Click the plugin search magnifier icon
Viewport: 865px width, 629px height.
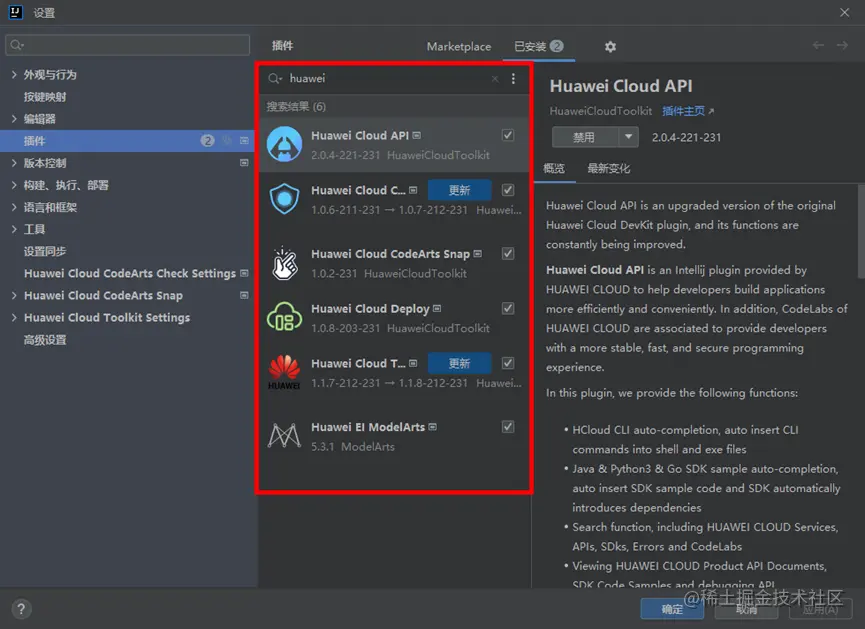[274, 78]
